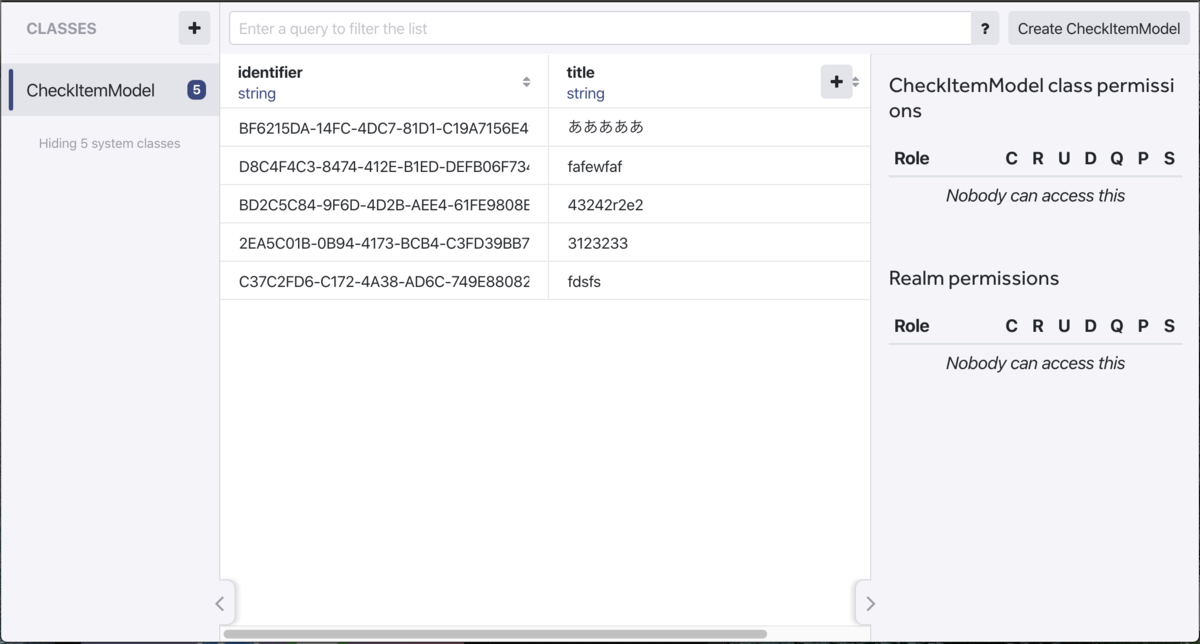Add a new class with plus button
Viewport: 1200px width, 644px height.
click(194, 28)
